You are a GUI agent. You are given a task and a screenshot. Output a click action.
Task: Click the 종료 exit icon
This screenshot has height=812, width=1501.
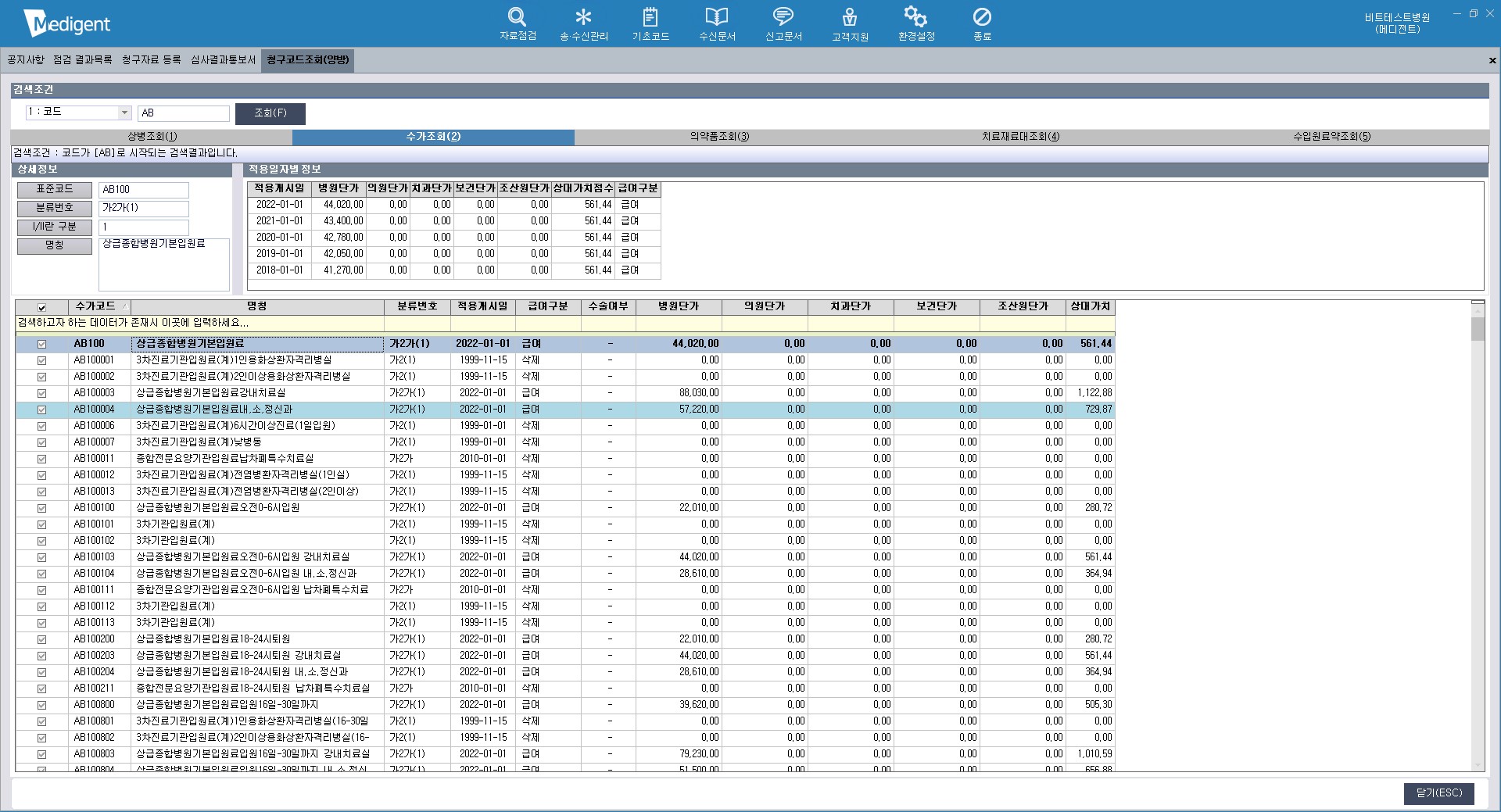pos(982,24)
